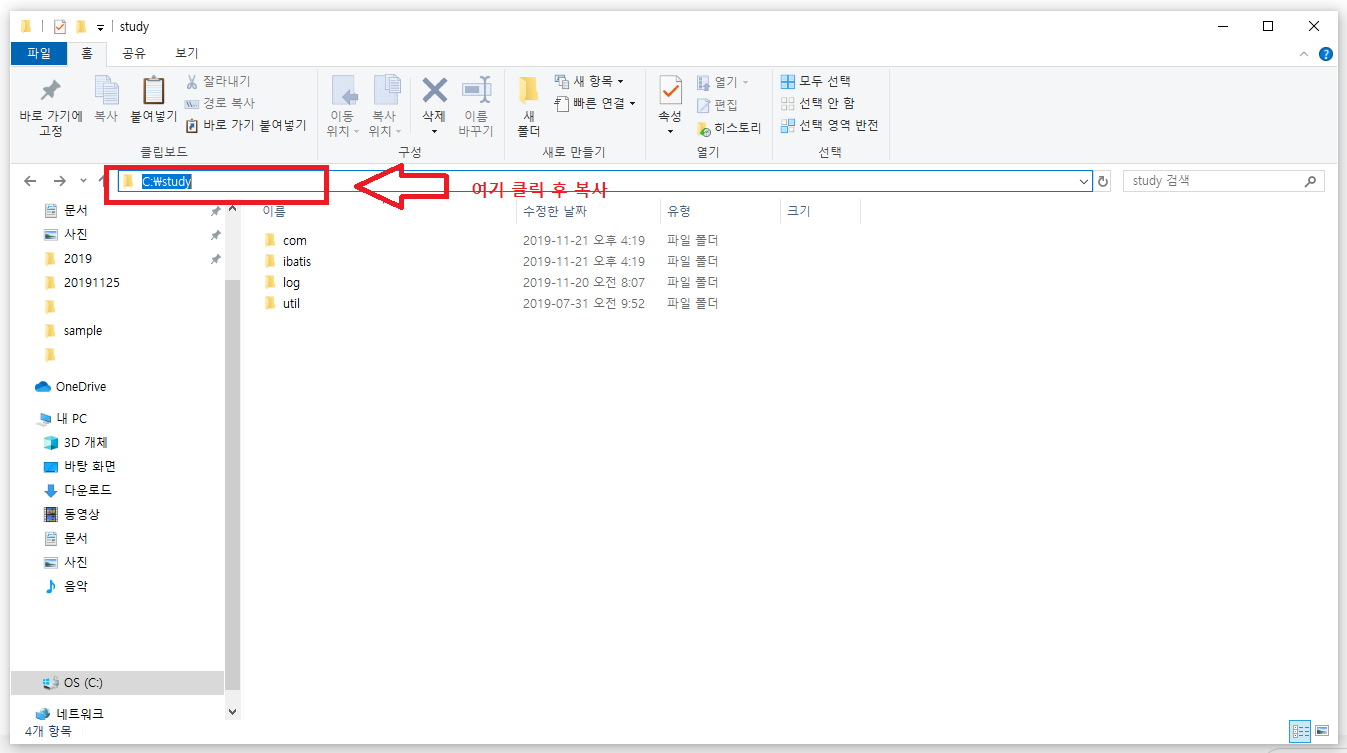Screen dimensions: 1347x753
Task: Click the Properties checkmark icon in title bar
Action: coord(60,26)
